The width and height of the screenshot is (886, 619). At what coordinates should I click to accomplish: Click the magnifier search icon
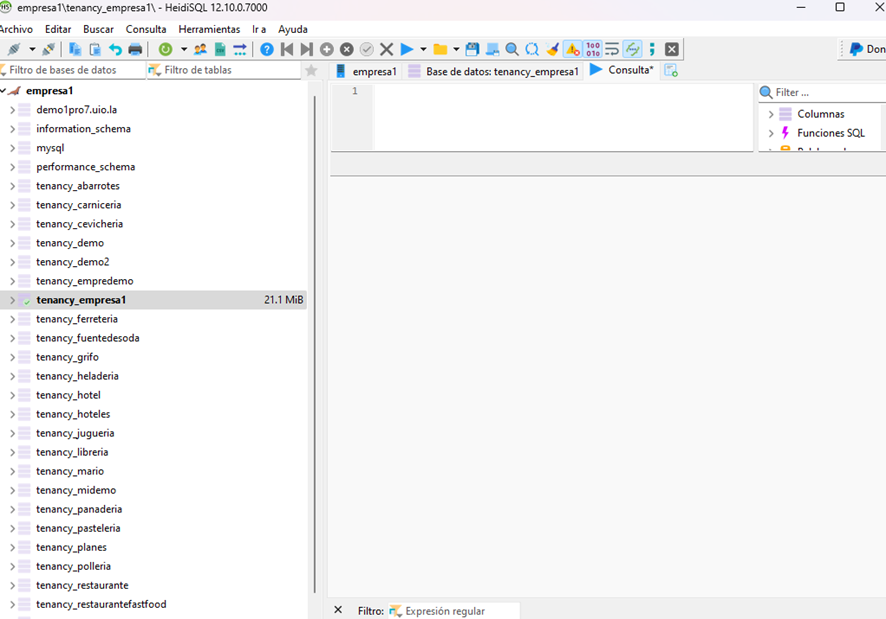(x=512, y=49)
